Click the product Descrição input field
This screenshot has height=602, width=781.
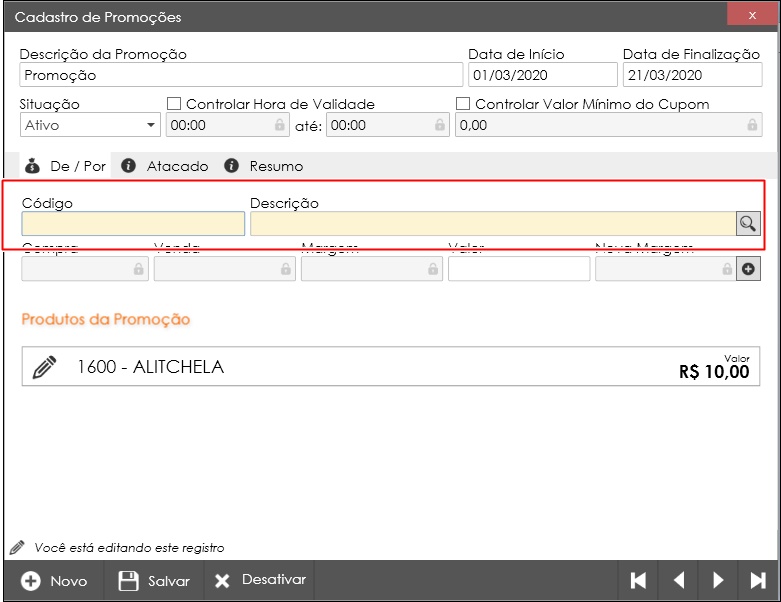point(493,224)
